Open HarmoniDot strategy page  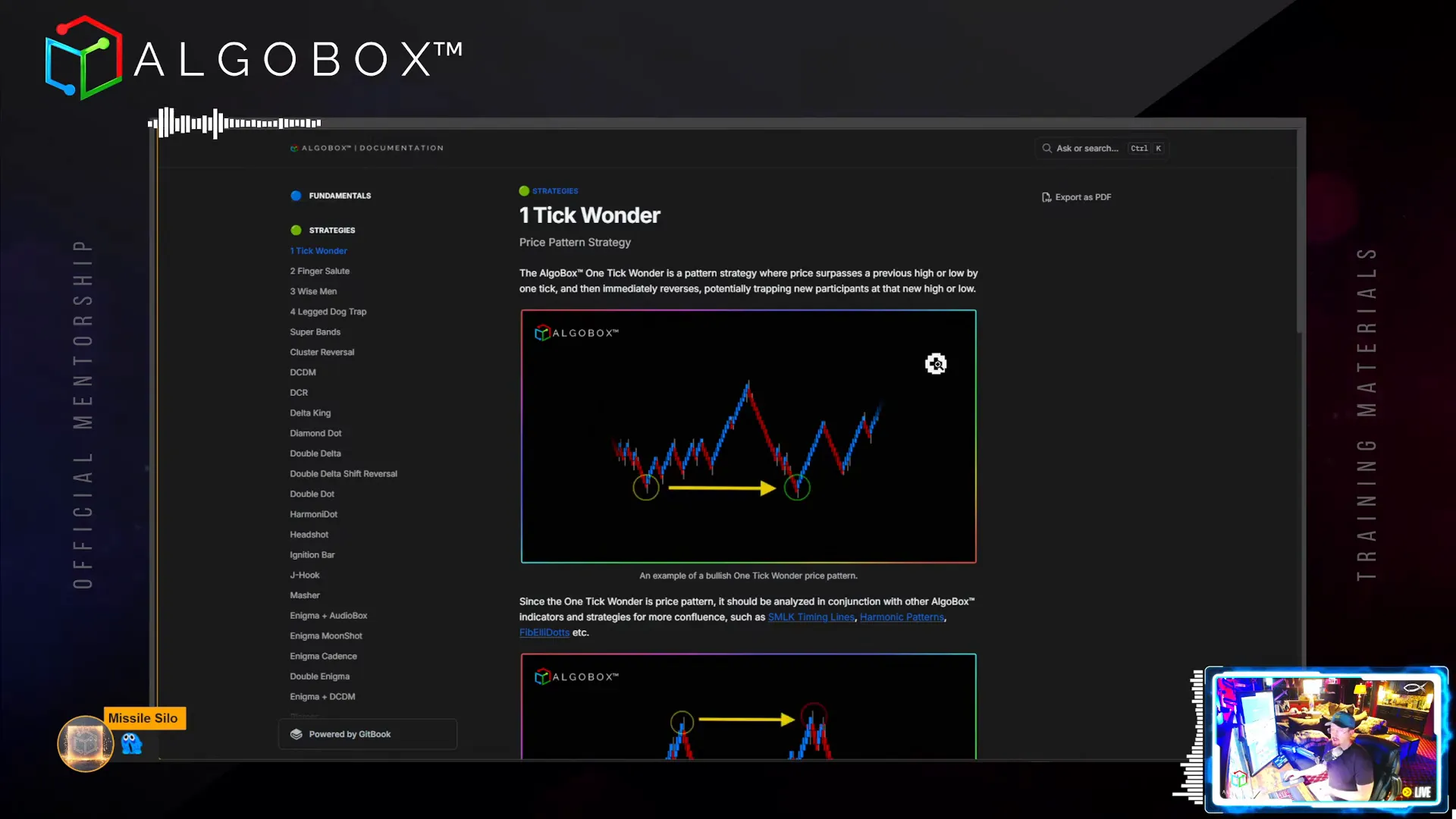point(313,514)
